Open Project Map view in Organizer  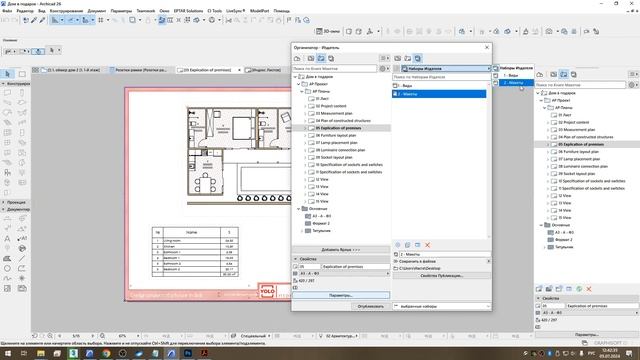coord(297,58)
